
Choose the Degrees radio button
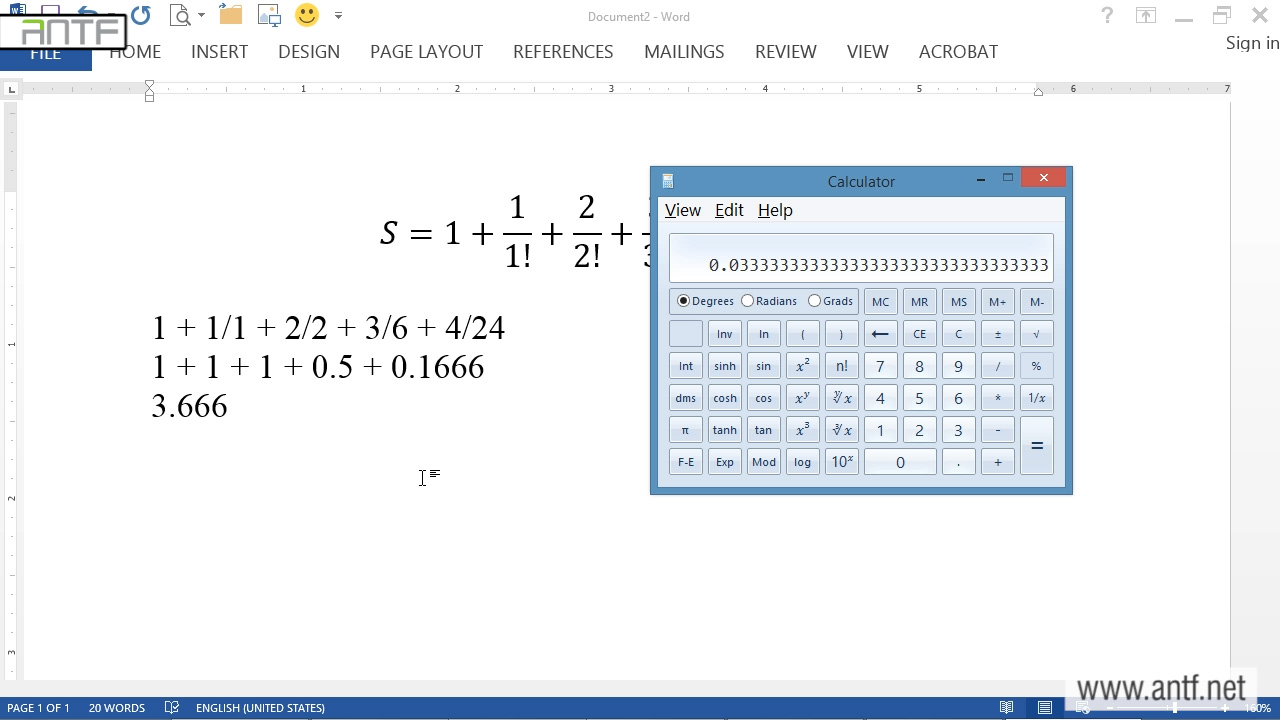[x=684, y=301]
